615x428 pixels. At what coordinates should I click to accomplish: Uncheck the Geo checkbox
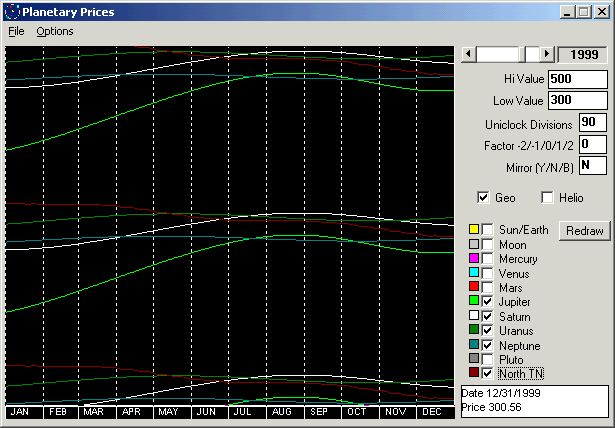(483, 197)
